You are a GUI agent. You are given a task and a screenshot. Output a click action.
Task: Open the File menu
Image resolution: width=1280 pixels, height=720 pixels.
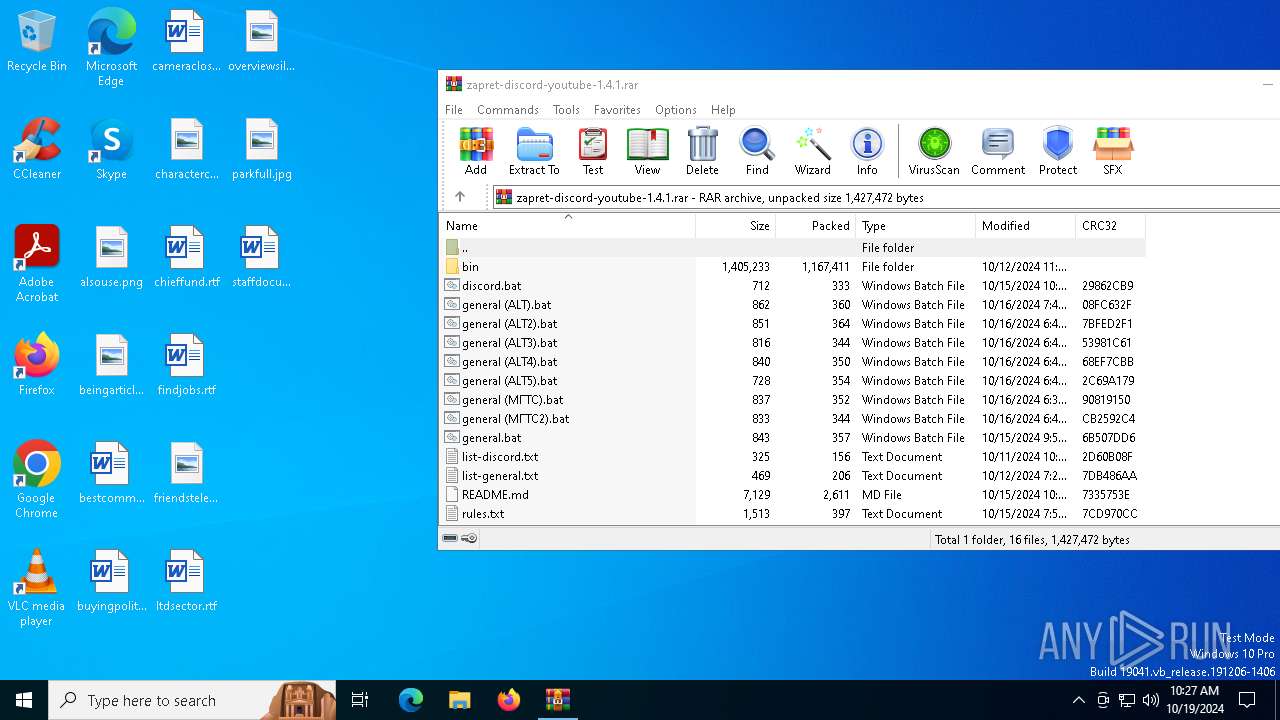(454, 110)
